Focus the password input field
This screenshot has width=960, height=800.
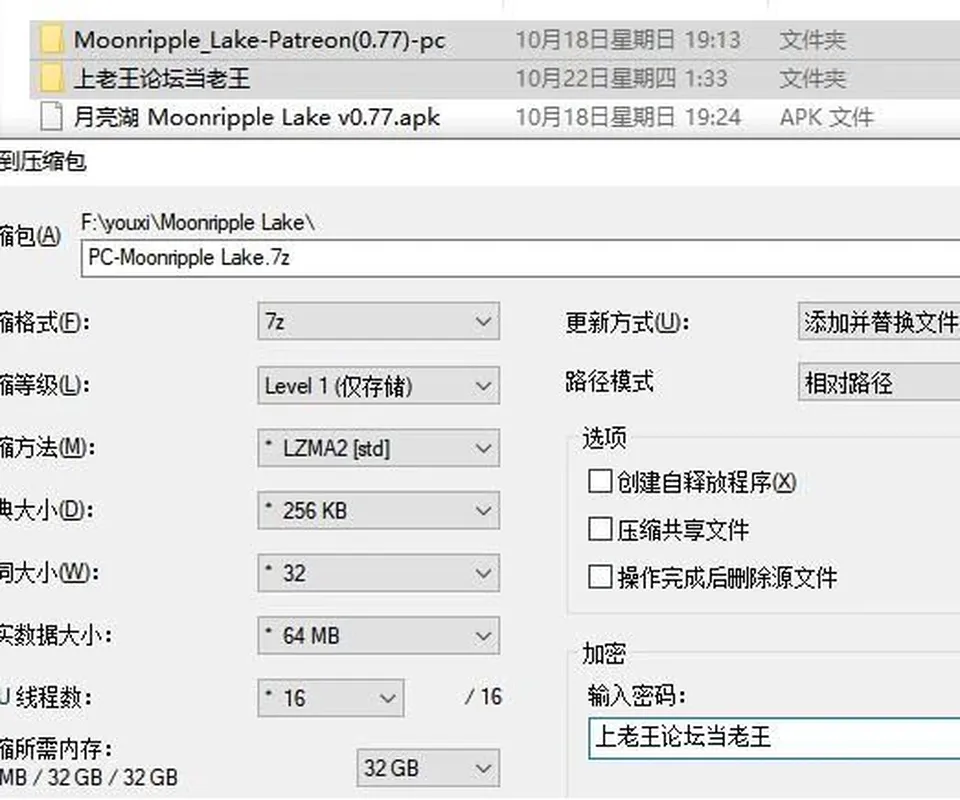click(774, 737)
